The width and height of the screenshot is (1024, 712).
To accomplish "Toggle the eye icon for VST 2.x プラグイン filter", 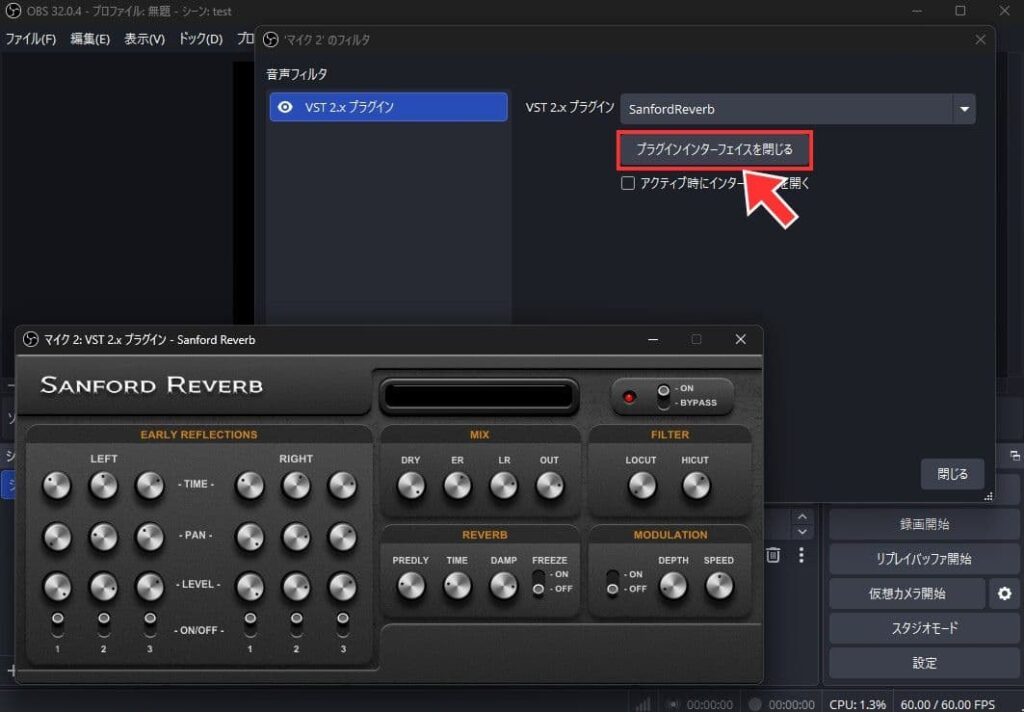I will (285, 107).
